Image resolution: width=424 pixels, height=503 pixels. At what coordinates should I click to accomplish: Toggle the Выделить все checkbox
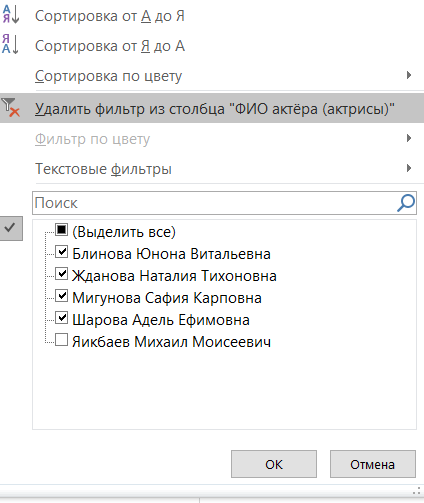tap(62, 230)
